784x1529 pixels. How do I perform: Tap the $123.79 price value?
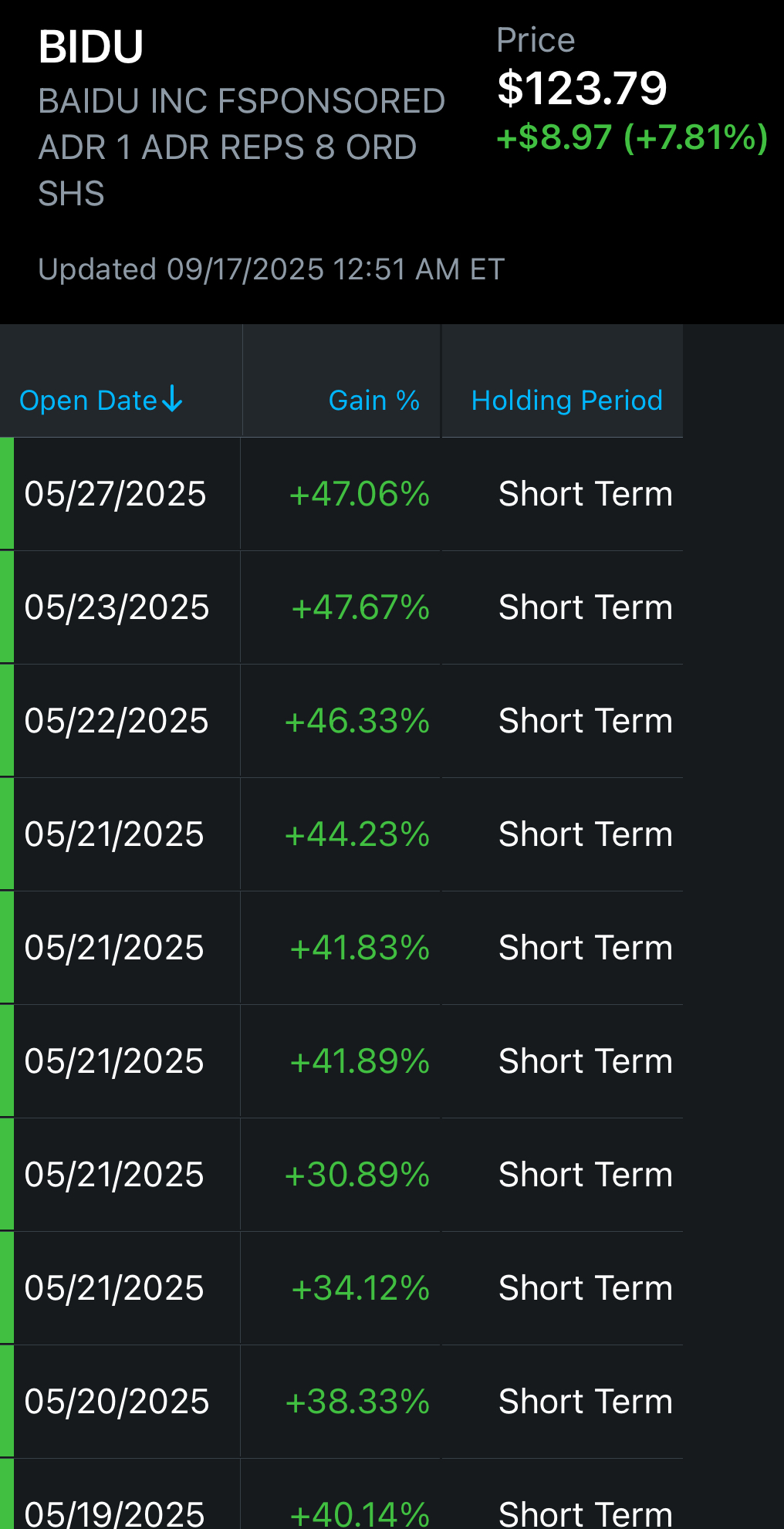coord(582,88)
